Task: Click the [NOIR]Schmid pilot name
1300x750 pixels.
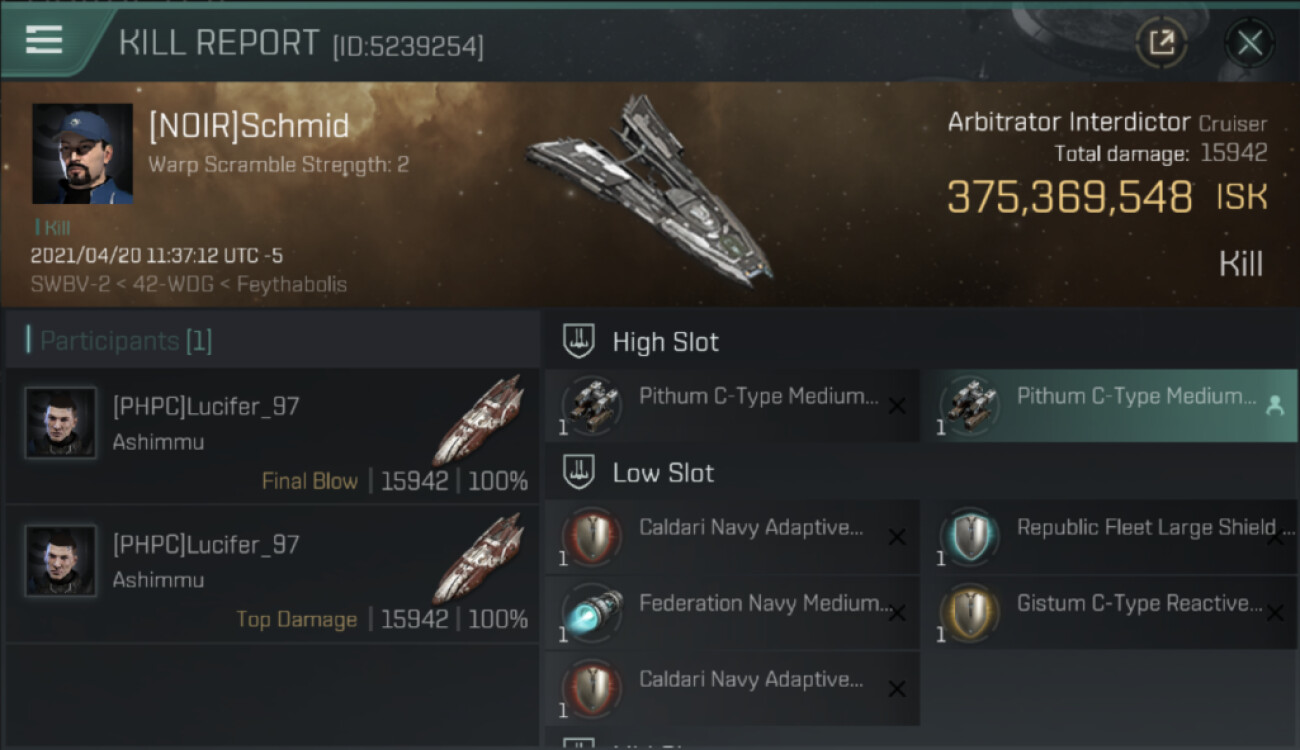Action: pyautogui.click(x=249, y=127)
